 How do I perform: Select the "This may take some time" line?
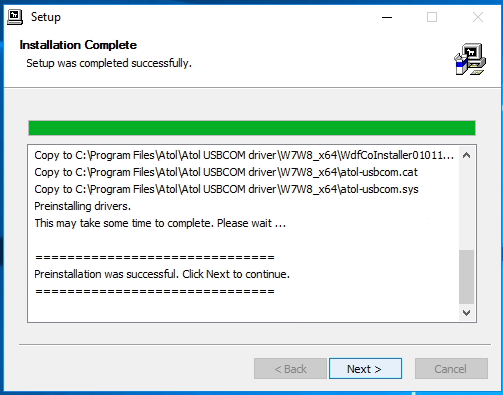160,223
